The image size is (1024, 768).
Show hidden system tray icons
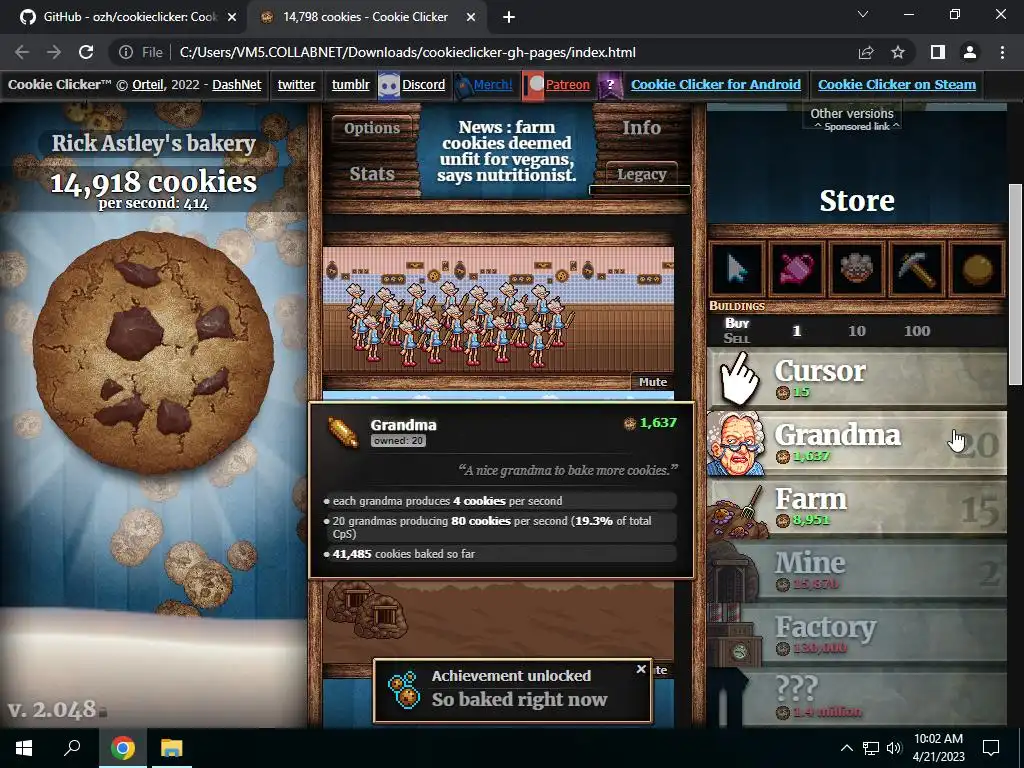pyautogui.click(x=846, y=748)
